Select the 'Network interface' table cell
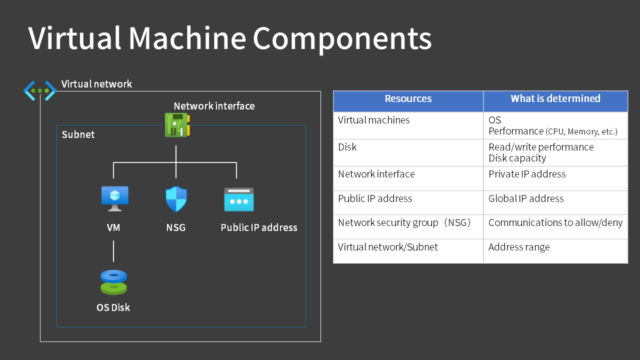Viewport: 640px width, 360px height. 408,178
